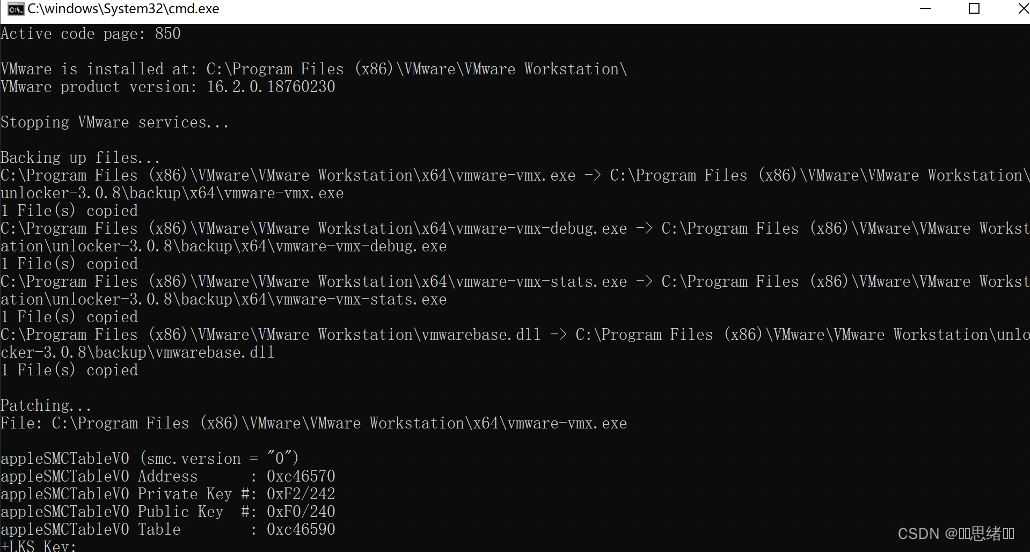Click the smc.version = "0" header line
The image size is (1030, 552).
point(150,459)
